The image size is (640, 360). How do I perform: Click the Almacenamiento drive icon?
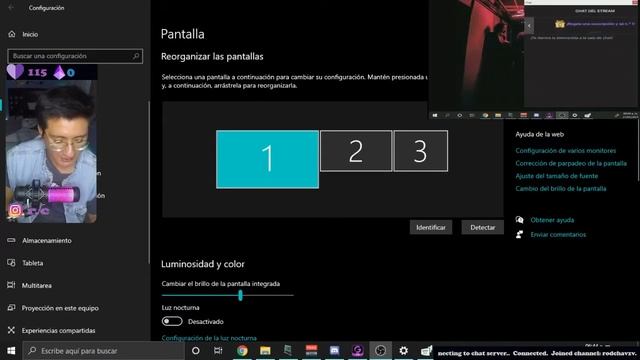[x=11, y=240]
